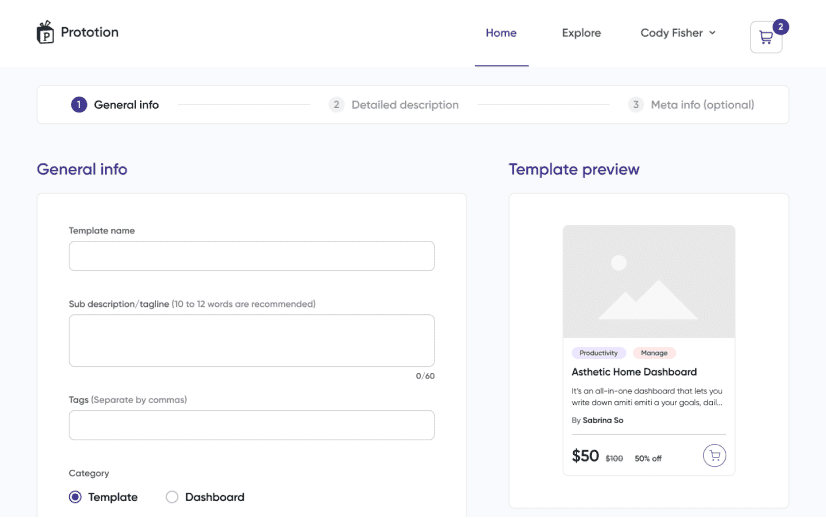Image resolution: width=826 pixels, height=518 pixels.
Task: Go to the Home nav tab
Action: point(501,33)
